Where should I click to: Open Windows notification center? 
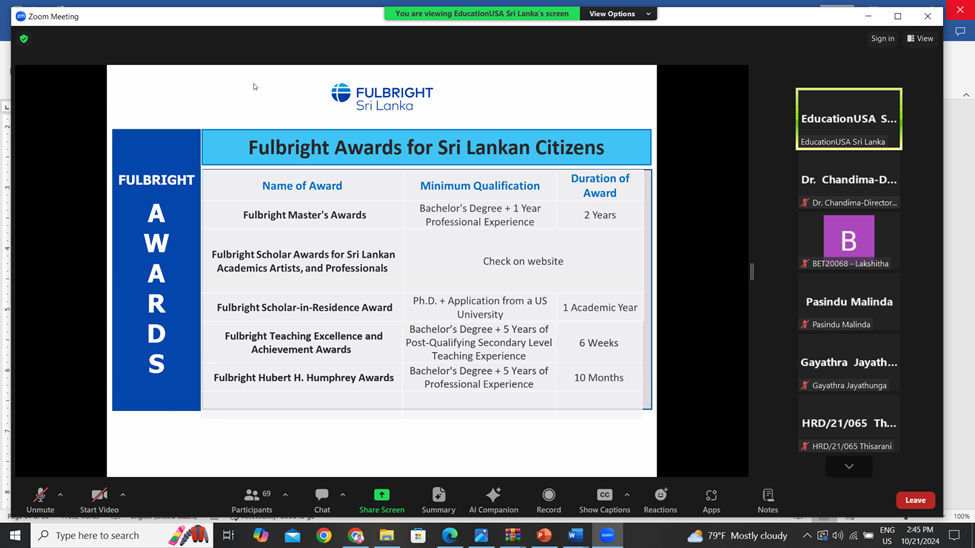click(954, 535)
